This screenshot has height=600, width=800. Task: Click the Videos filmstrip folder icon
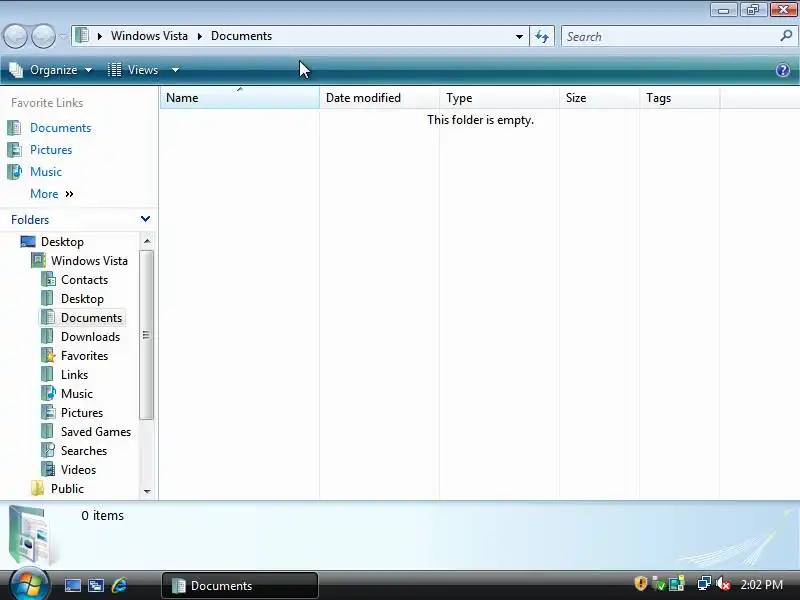point(48,469)
